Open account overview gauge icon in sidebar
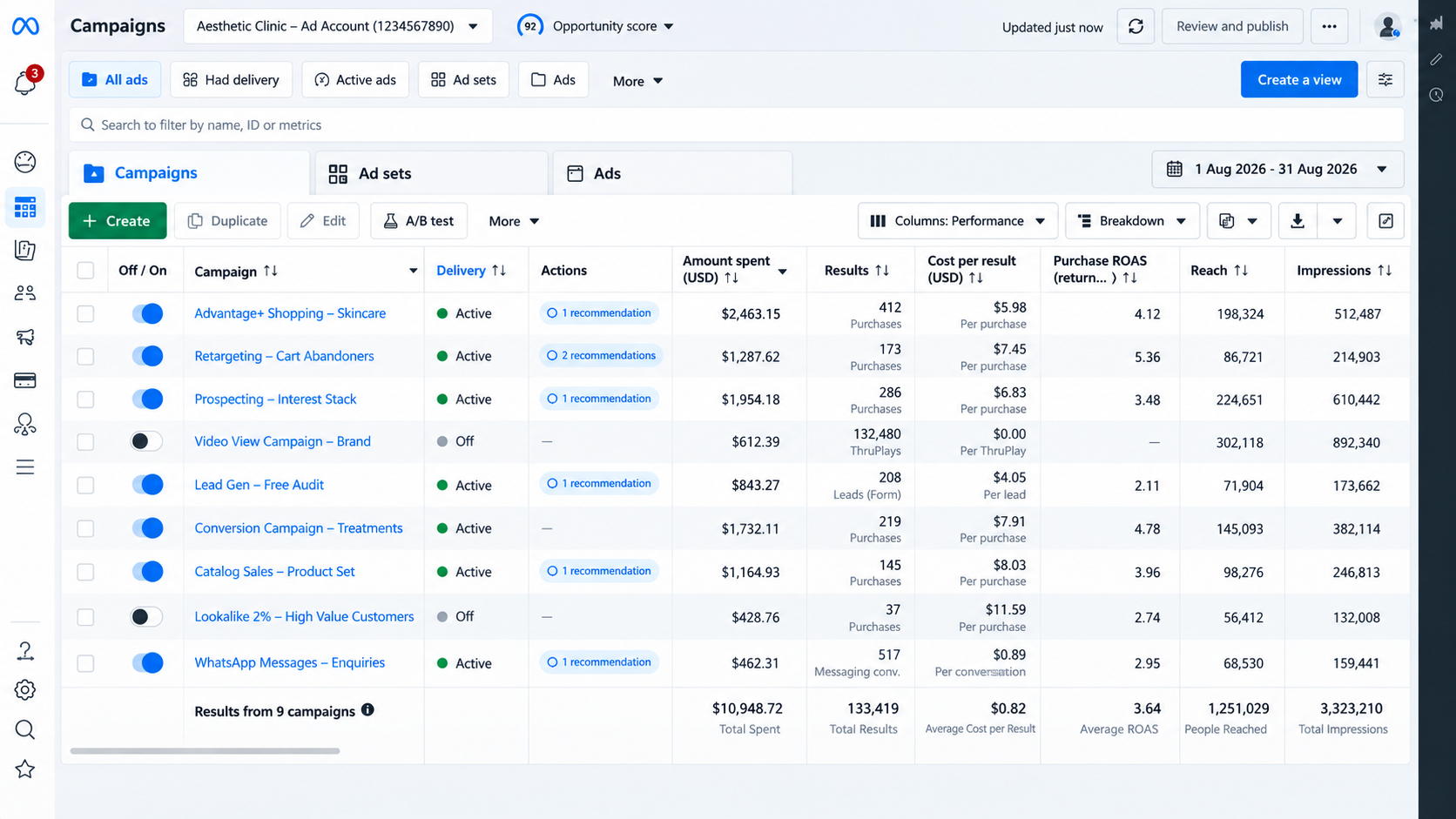Viewport: 1456px width, 819px height. pos(25,162)
